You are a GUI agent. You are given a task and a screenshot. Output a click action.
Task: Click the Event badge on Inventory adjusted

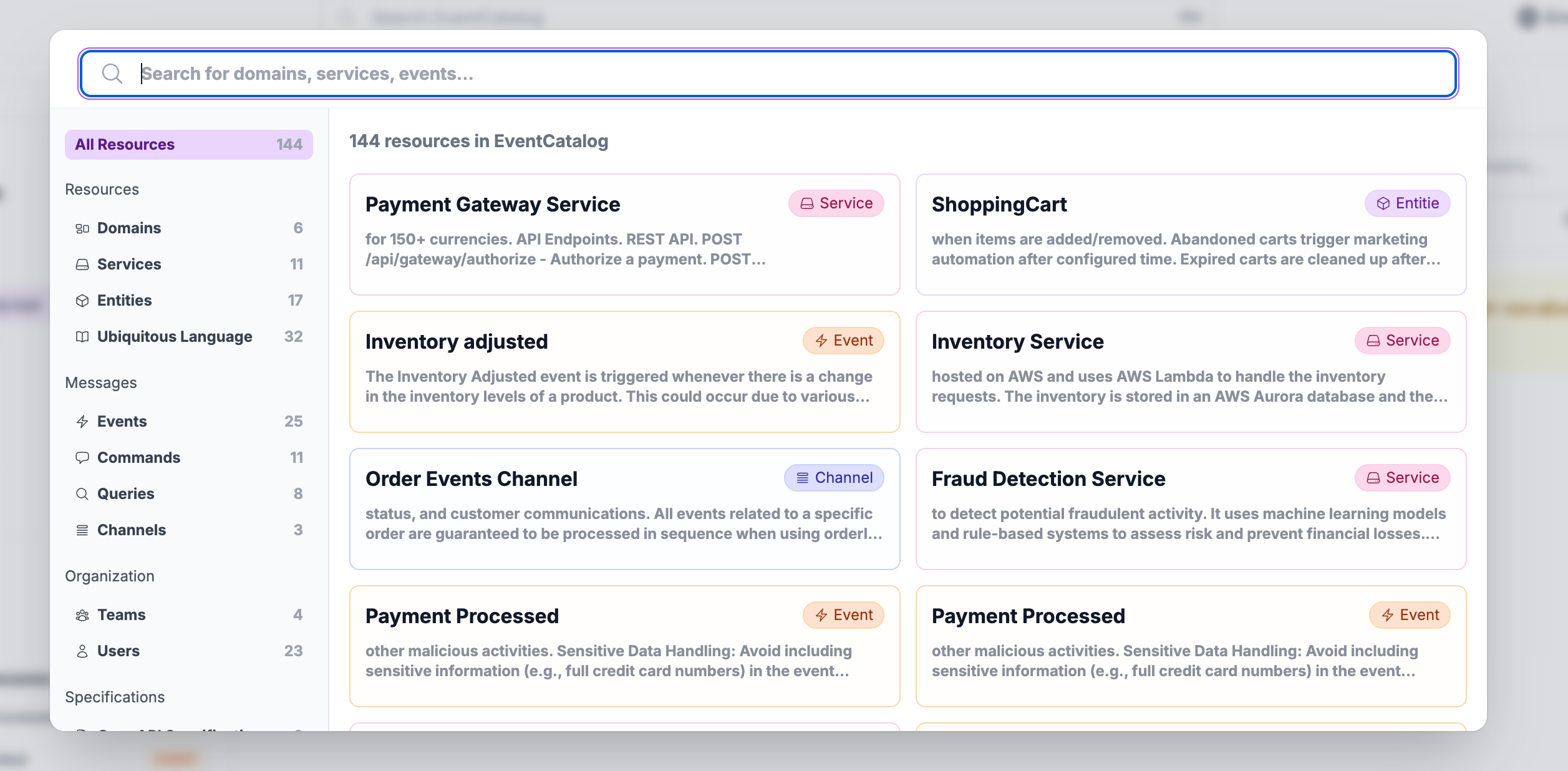click(x=843, y=340)
